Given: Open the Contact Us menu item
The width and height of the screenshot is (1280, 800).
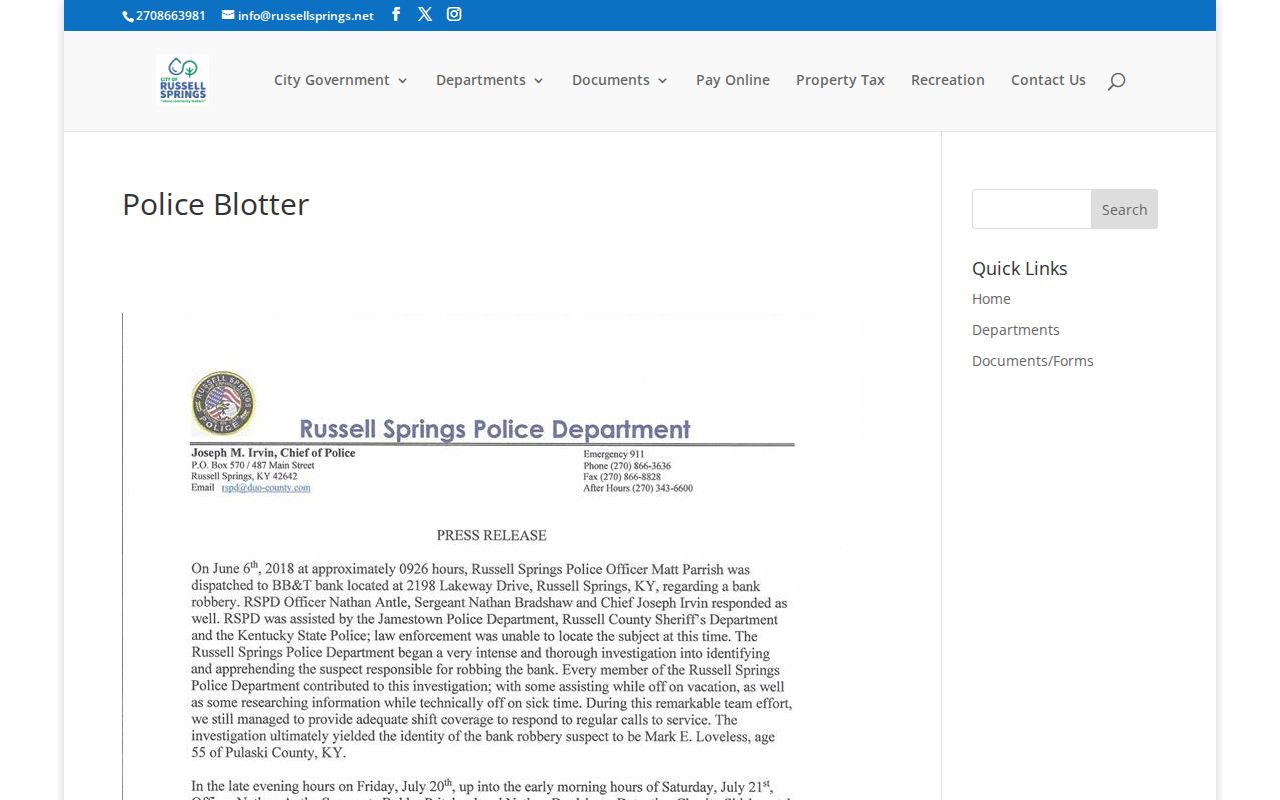Looking at the screenshot, I should 1048,80.
